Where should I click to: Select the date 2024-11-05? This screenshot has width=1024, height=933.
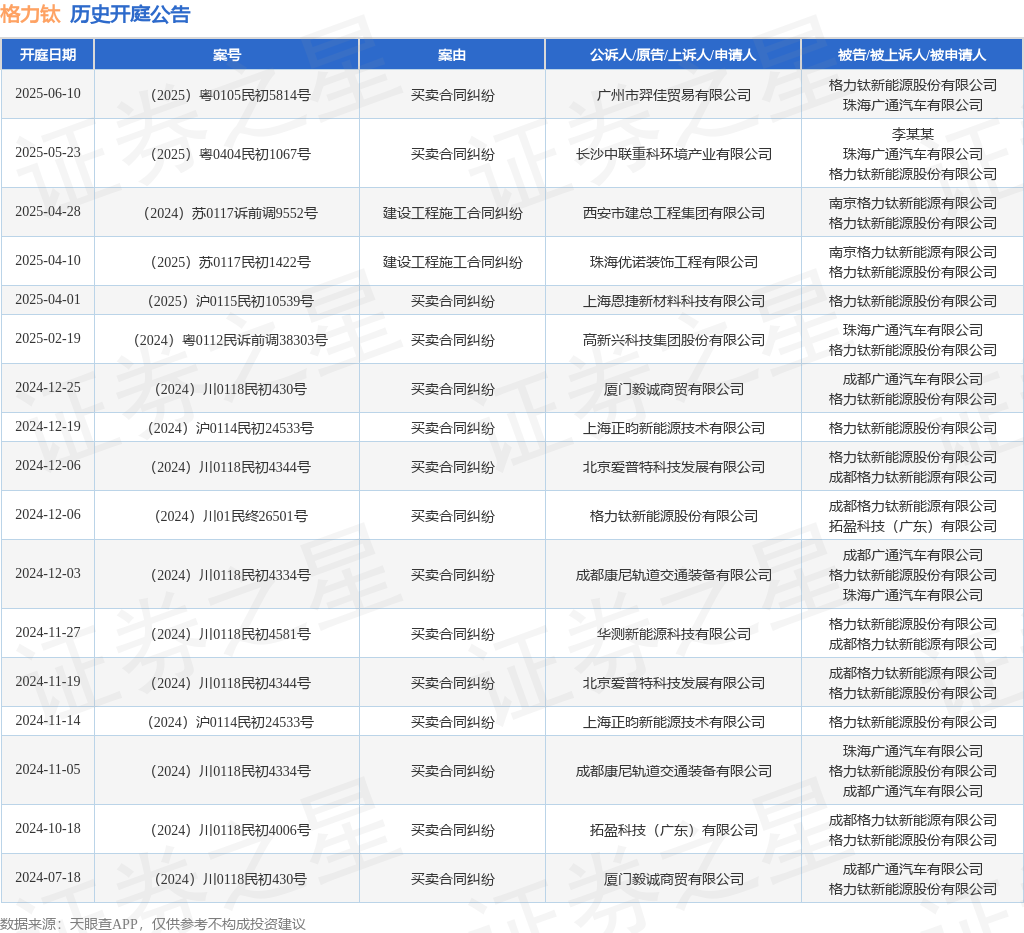pyautogui.click(x=48, y=770)
